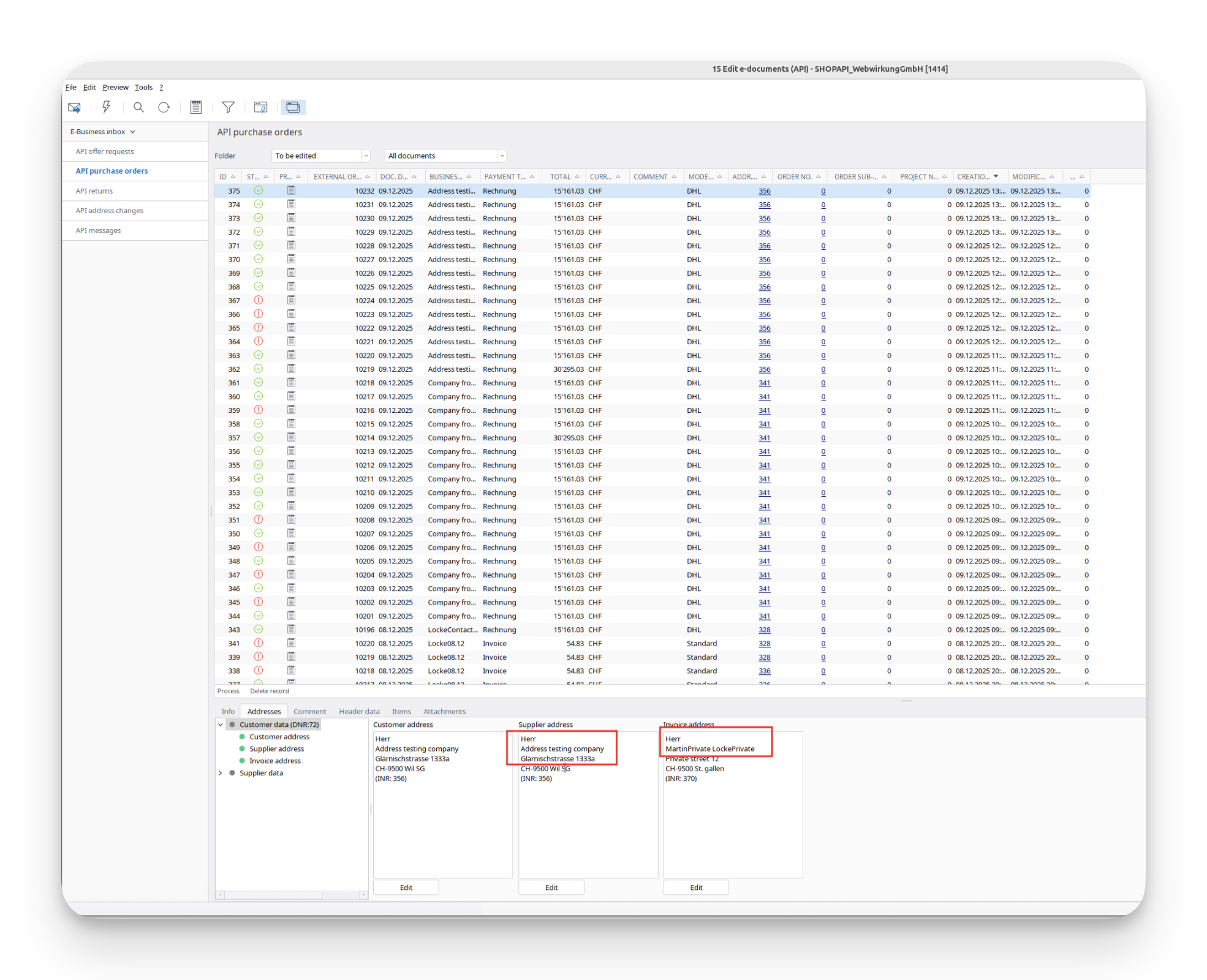The height and width of the screenshot is (980, 1207).
Task: Click the magnifying glass search icon
Action: click(x=138, y=107)
